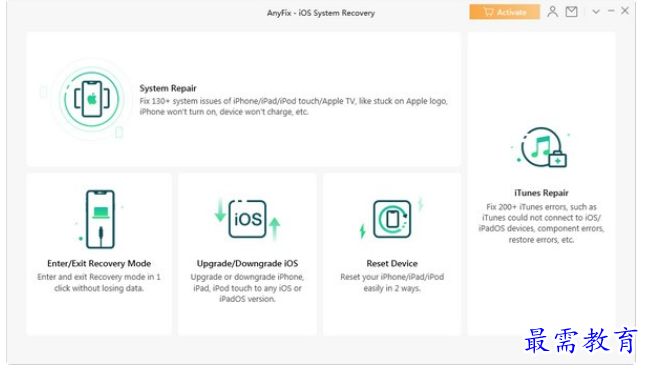
Task: Open the mail feedback icon
Action: coord(571,12)
